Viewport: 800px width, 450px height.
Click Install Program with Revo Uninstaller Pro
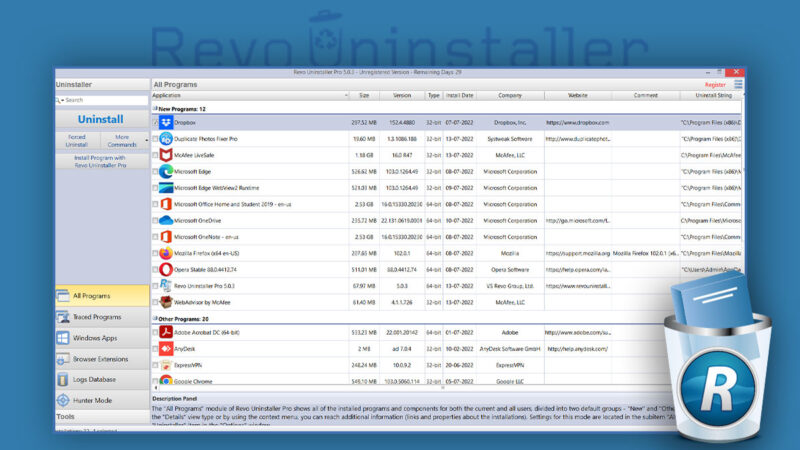click(100, 161)
